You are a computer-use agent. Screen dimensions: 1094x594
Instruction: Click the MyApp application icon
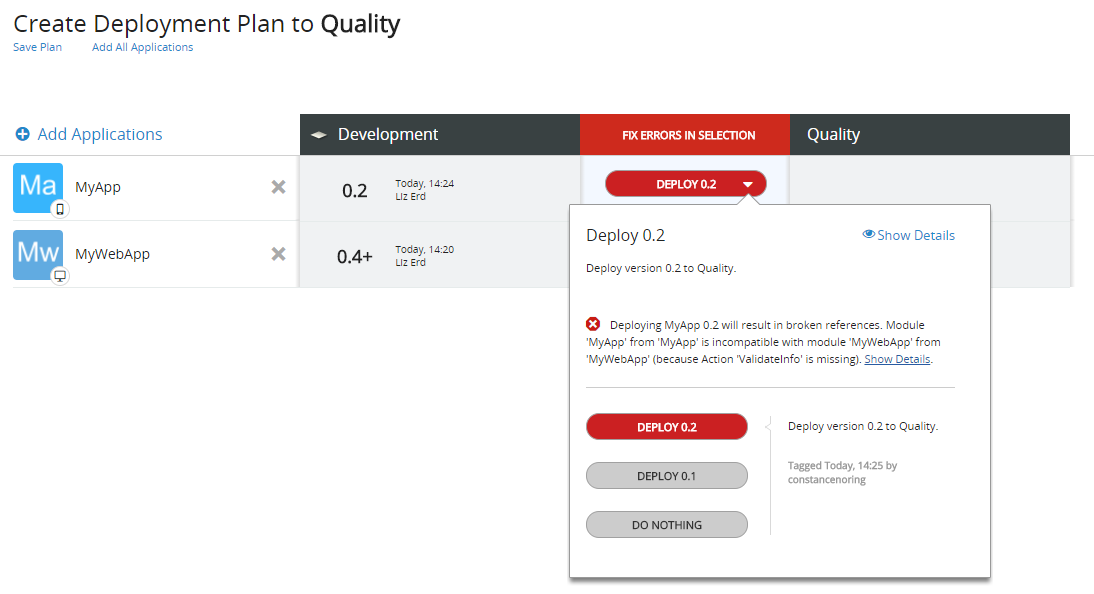[37, 187]
